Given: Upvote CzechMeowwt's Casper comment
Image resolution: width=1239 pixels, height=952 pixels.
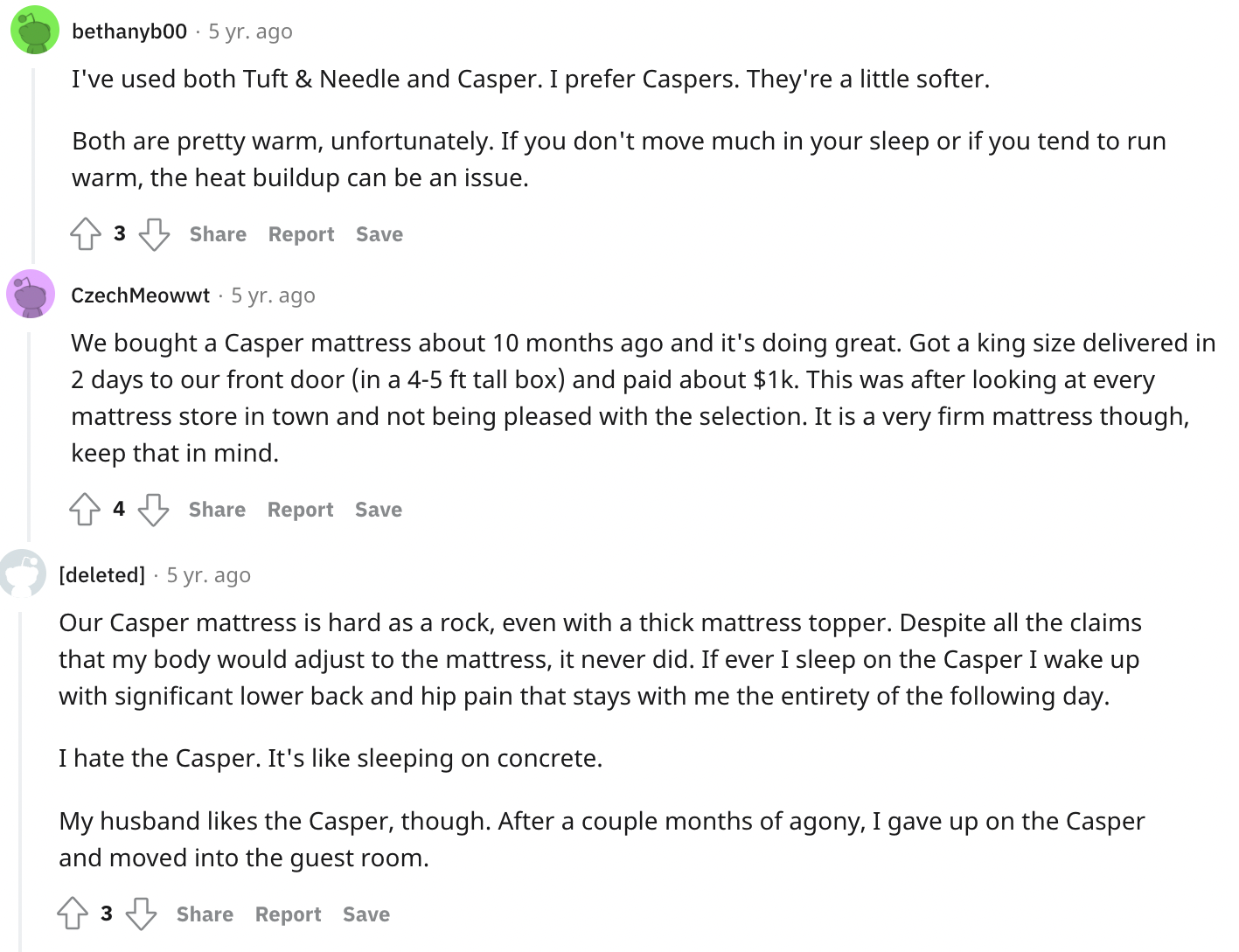Looking at the screenshot, I should pos(85,510).
